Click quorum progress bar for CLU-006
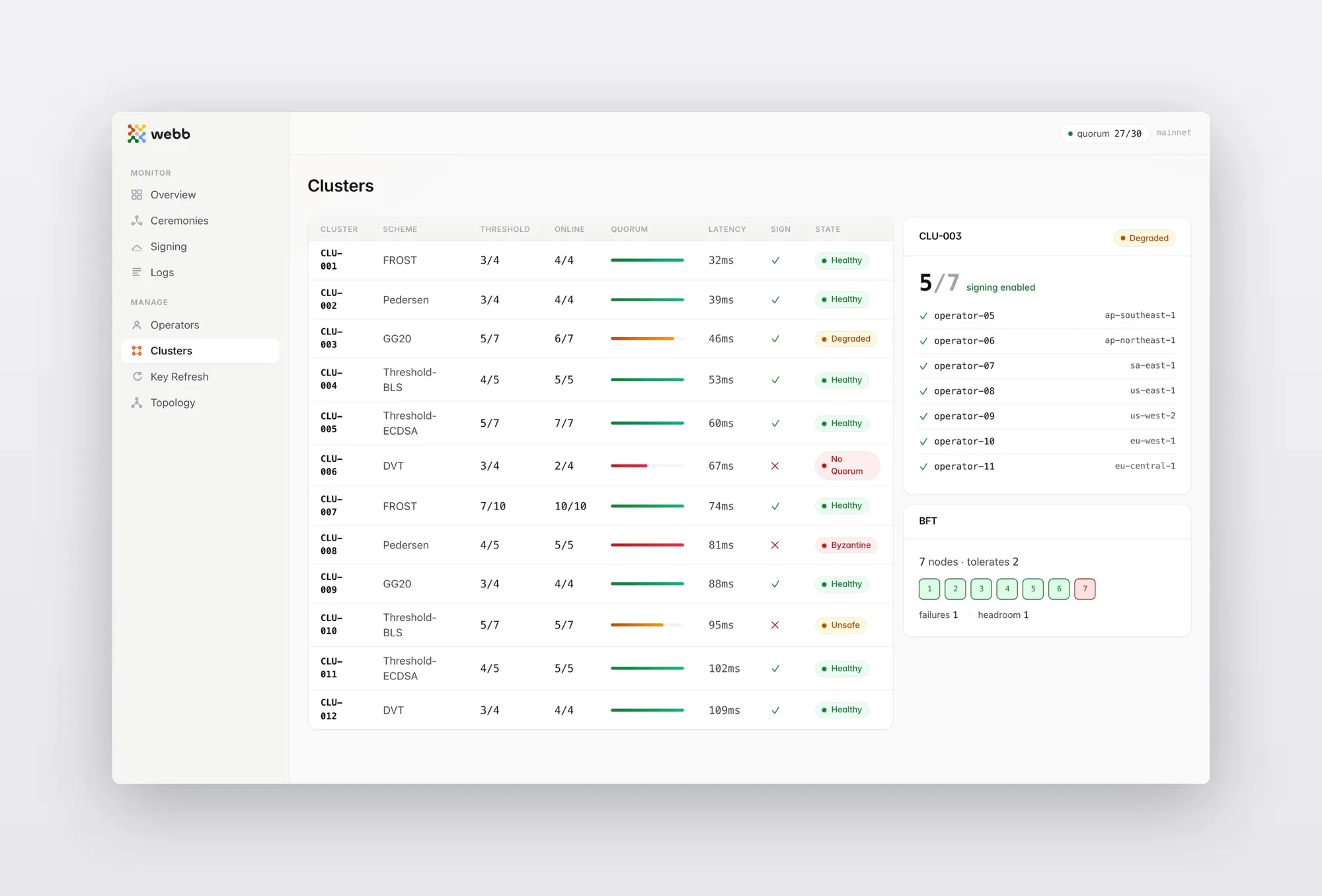This screenshot has width=1322, height=896. coord(647,466)
